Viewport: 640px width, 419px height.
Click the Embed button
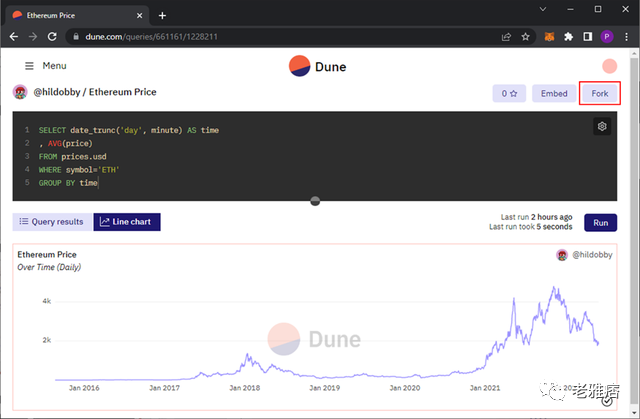click(x=554, y=93)
